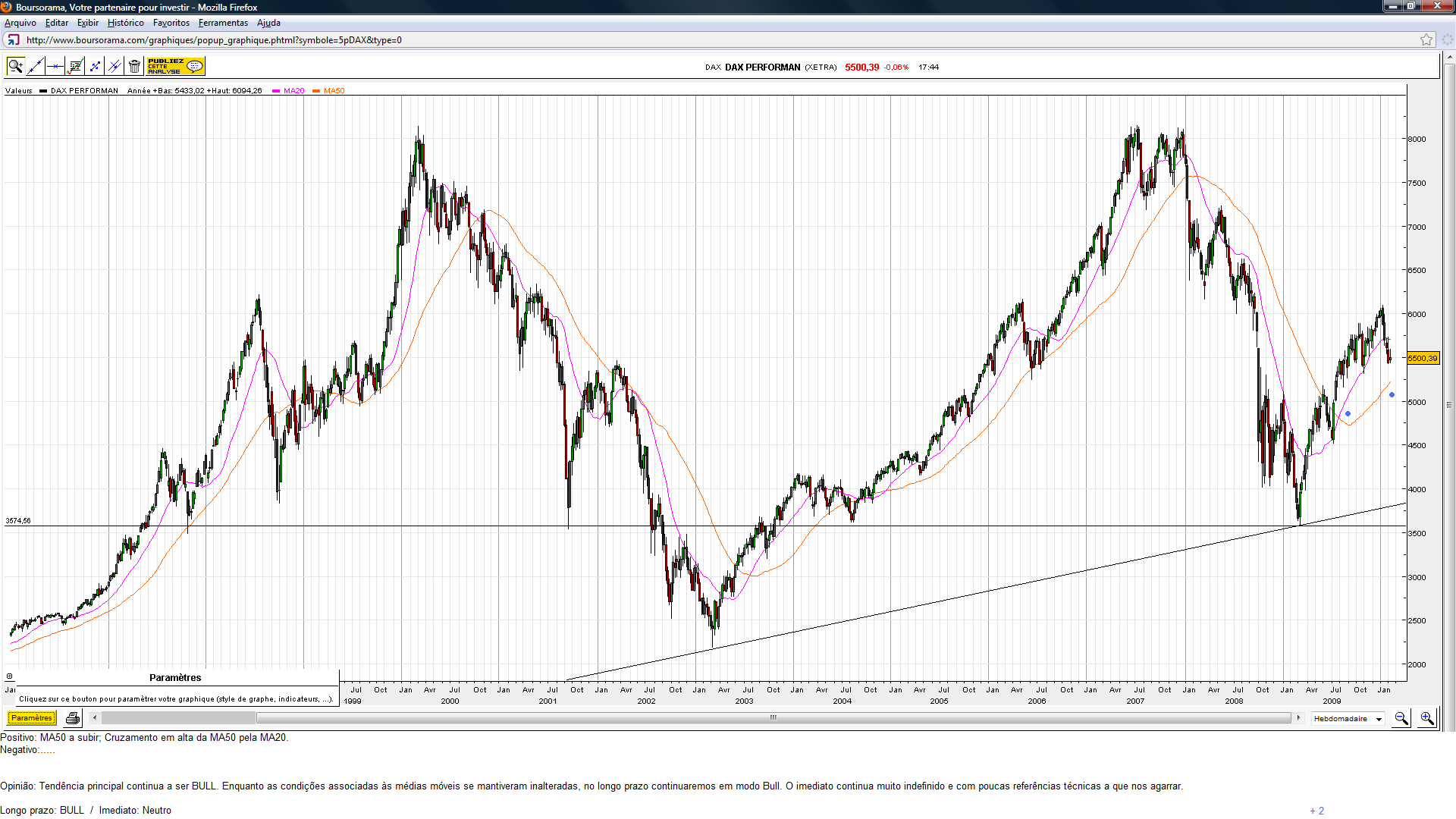Open the Favoritos menu
1456x819 pixels.
click(x=171, y=23)
